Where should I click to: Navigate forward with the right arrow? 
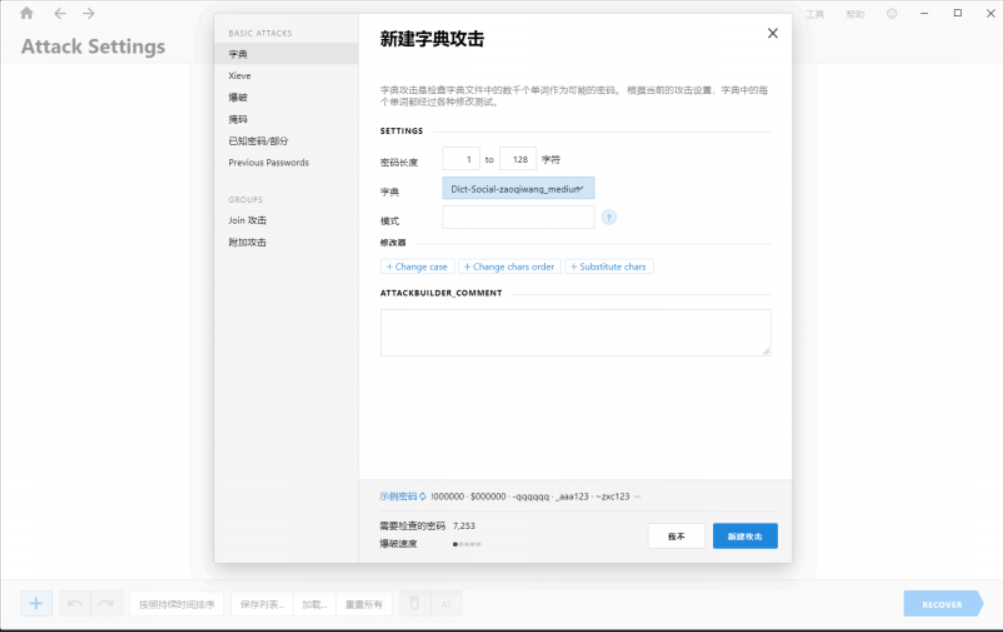click(88, 13)
